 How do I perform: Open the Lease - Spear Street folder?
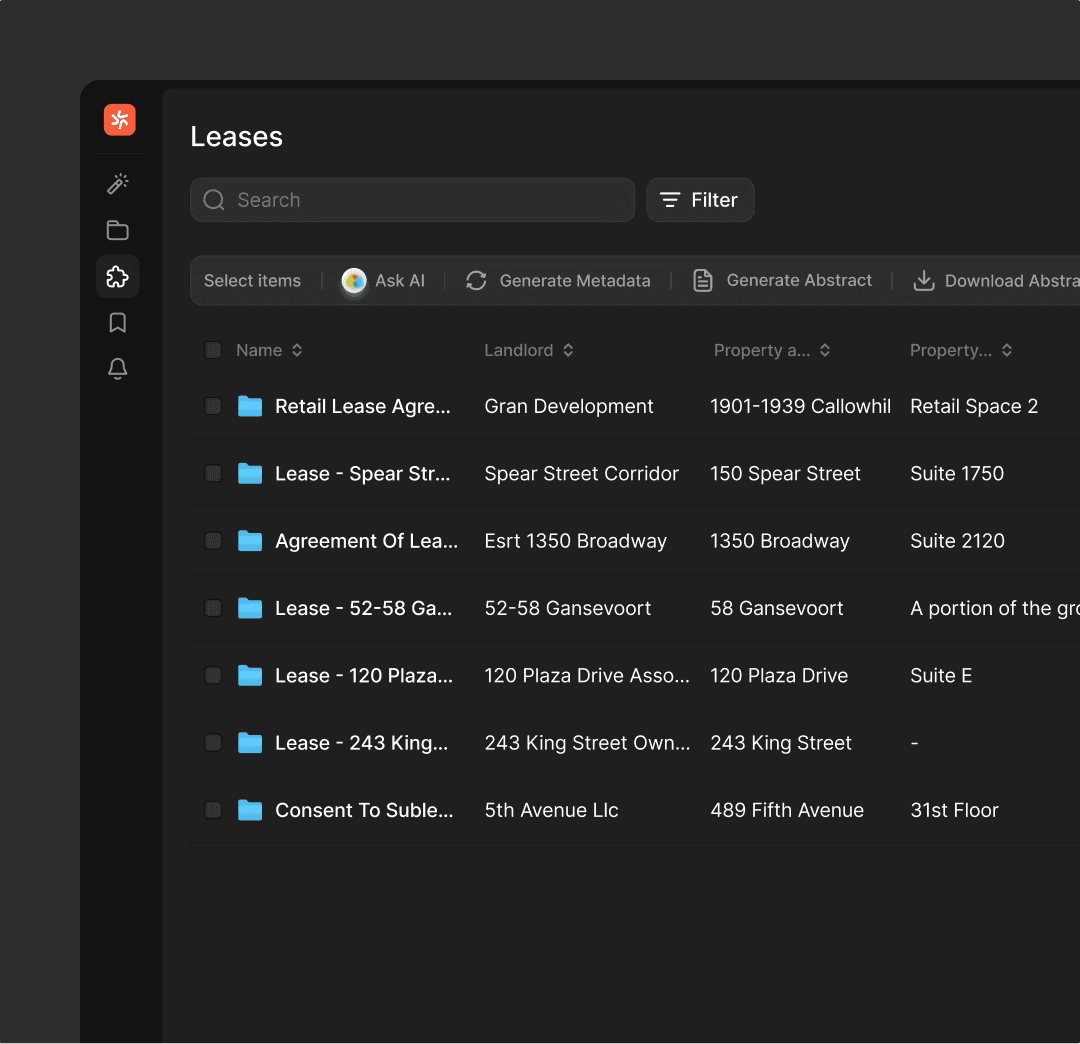(x=362, y=474)
